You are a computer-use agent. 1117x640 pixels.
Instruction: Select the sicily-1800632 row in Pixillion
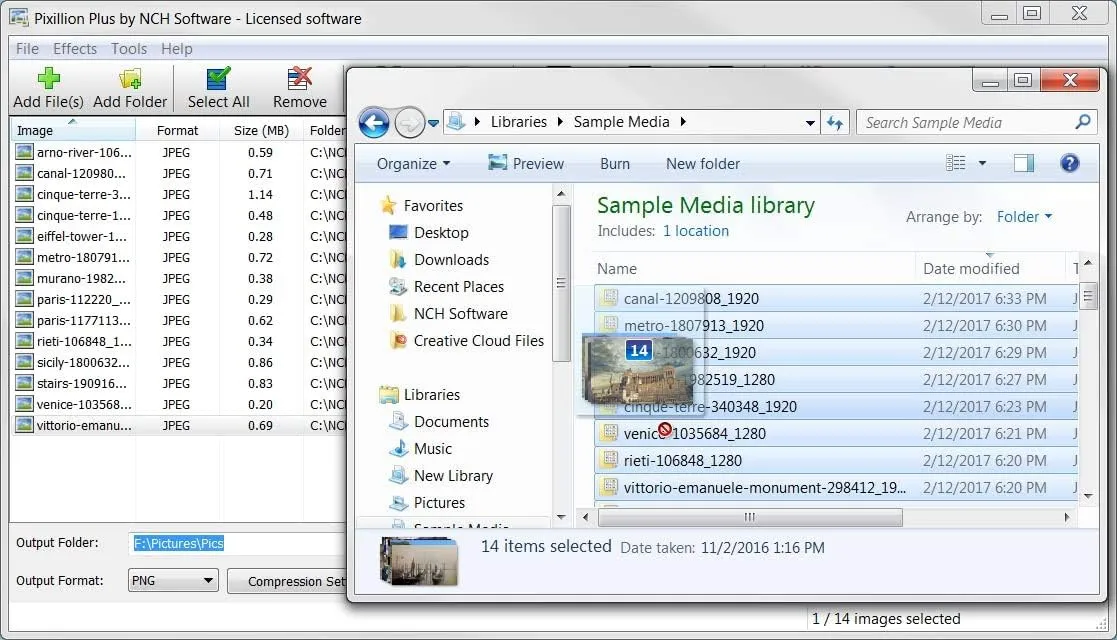[180, 363]
